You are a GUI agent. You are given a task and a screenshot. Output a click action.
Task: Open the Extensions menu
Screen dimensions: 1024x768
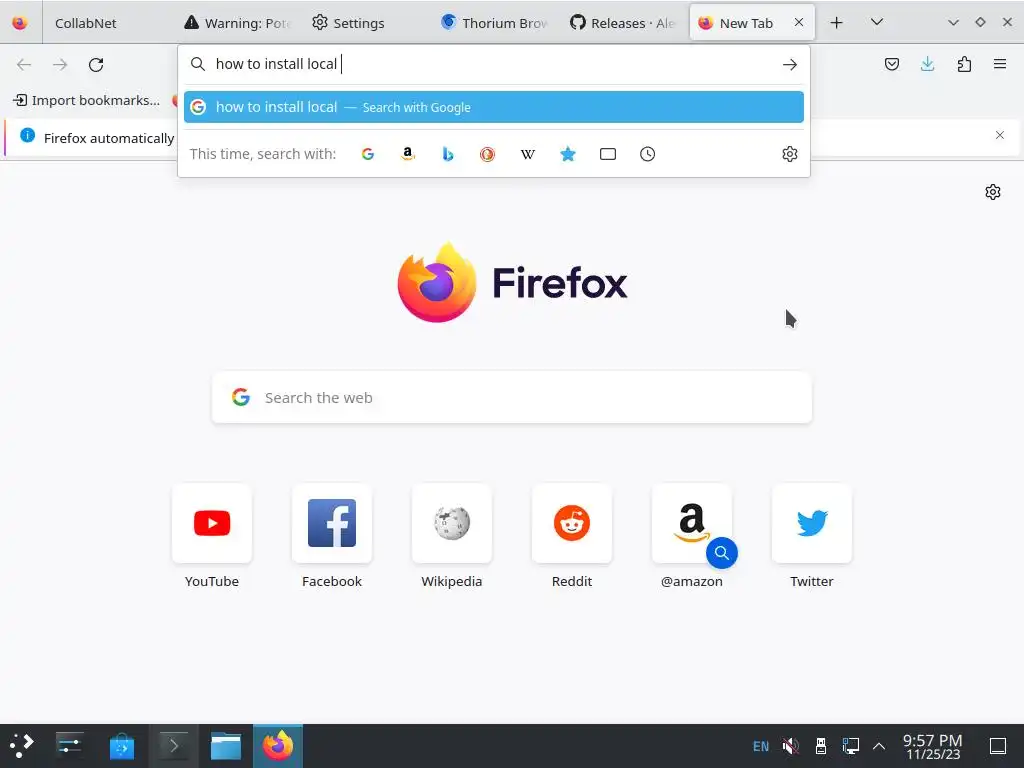click(964, 64)
